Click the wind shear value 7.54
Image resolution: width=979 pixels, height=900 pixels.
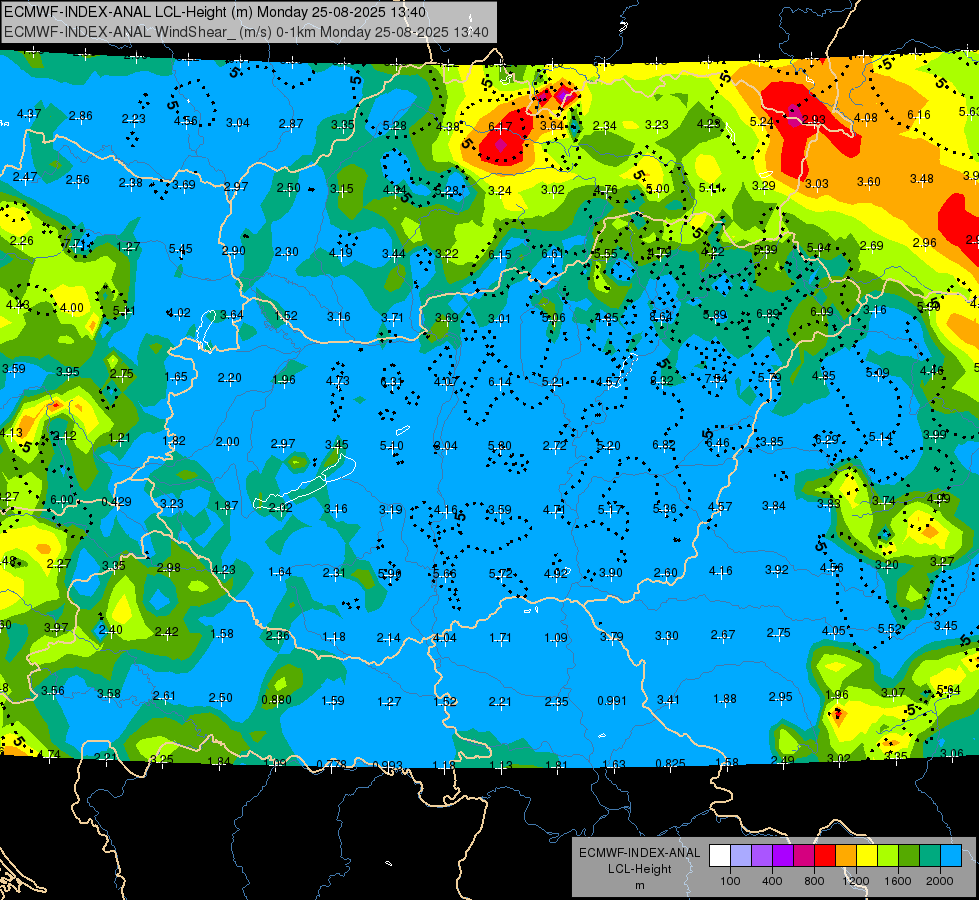[x=716, y=378]
